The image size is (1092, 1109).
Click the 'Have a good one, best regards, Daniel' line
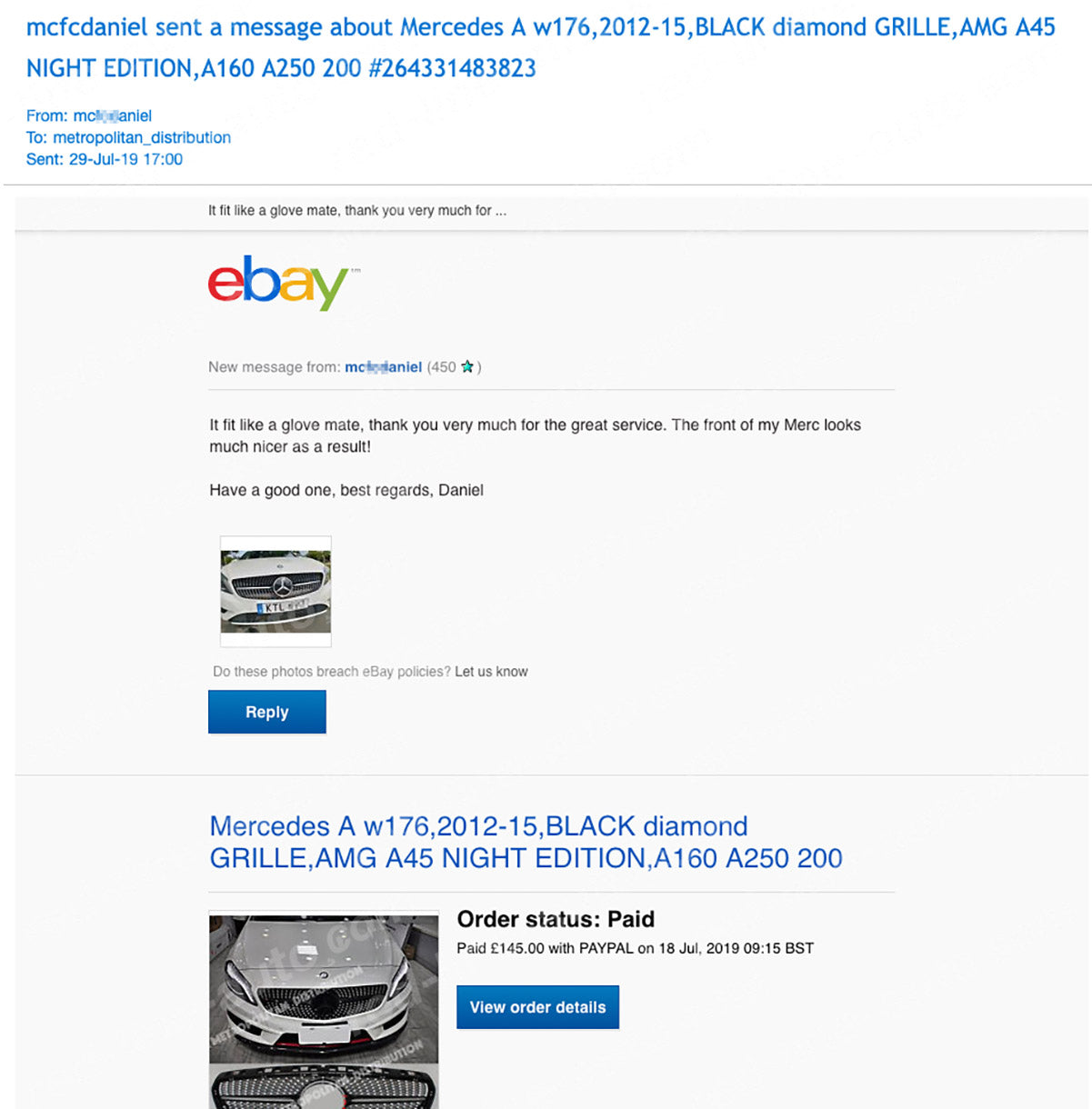346,490
